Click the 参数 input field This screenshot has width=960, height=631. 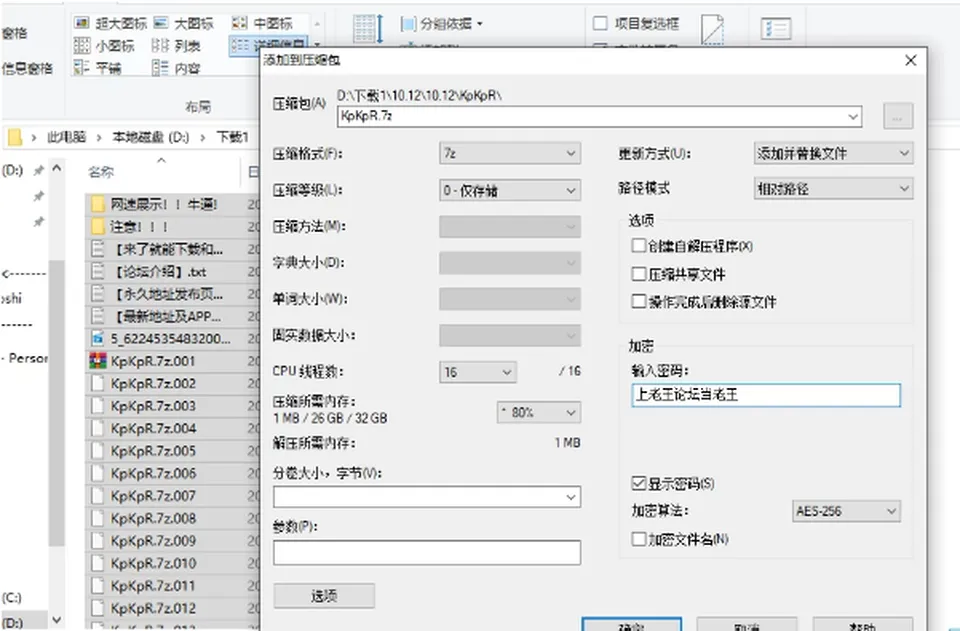coord(427,553)
